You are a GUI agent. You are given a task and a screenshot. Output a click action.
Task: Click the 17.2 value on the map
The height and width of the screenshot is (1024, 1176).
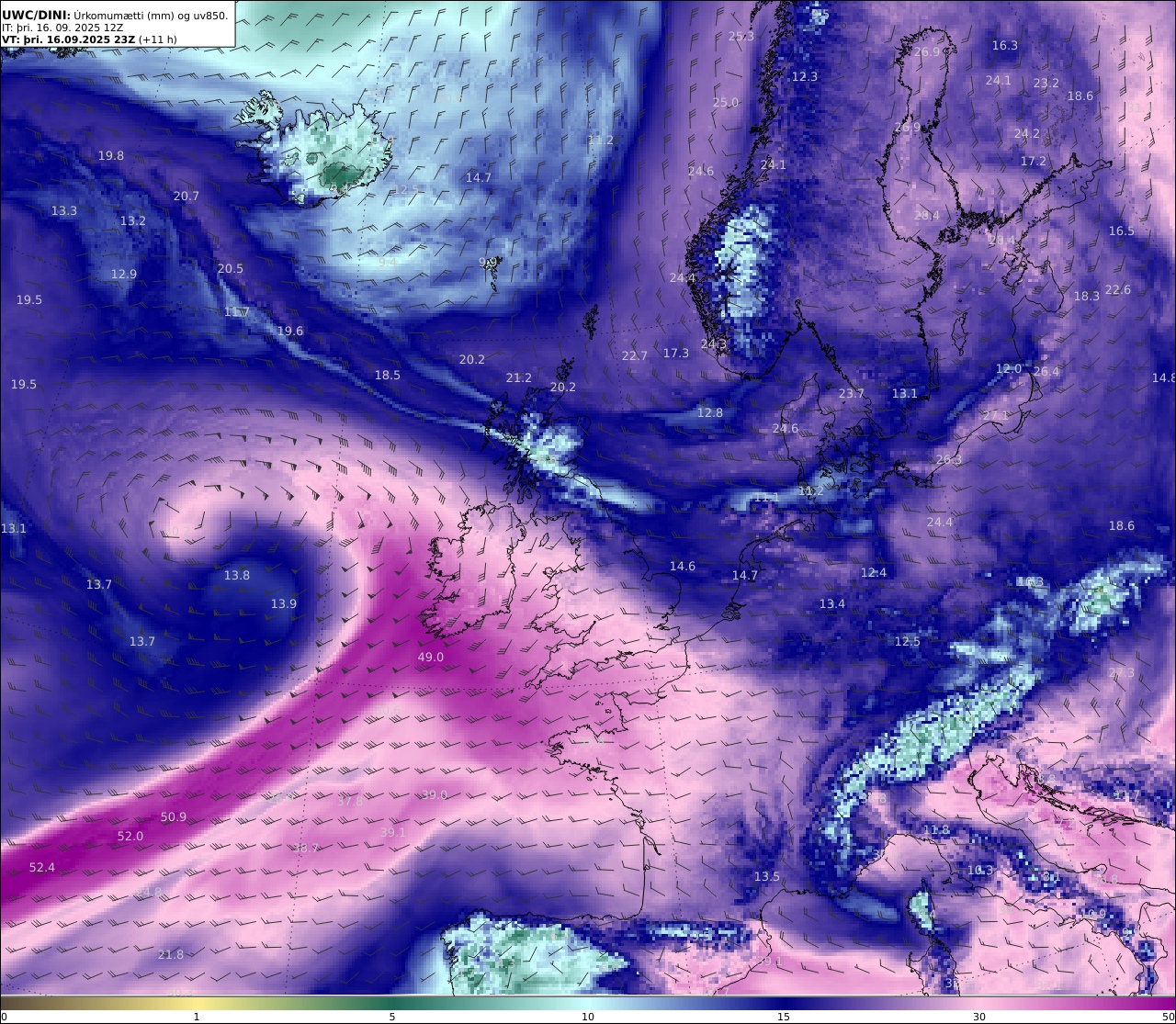click(1034, 162)
